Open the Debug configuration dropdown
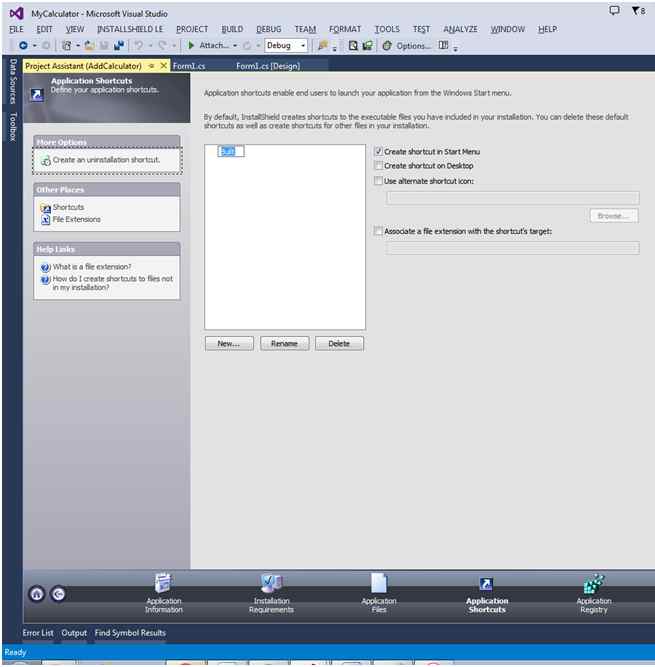 [286, 46]
